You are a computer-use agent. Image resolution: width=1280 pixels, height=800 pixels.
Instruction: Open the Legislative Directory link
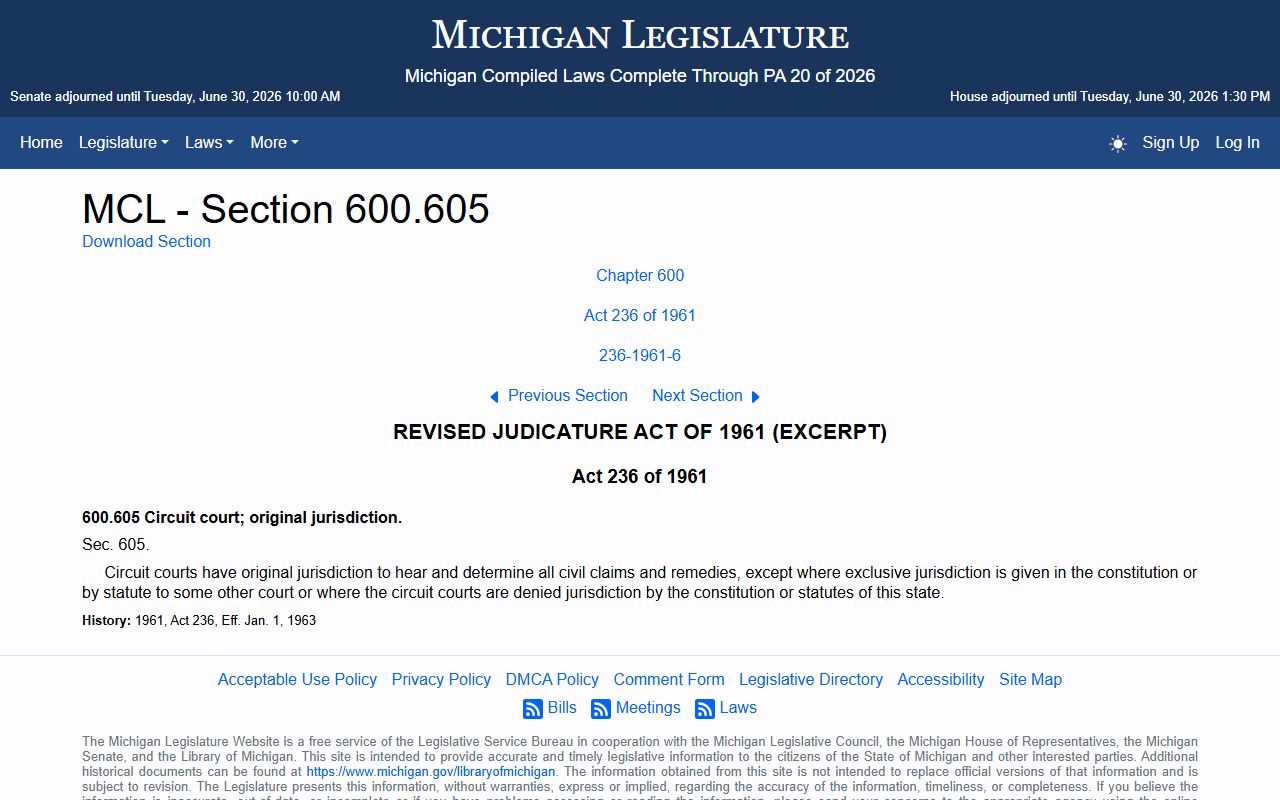click(x=811, y=679)
